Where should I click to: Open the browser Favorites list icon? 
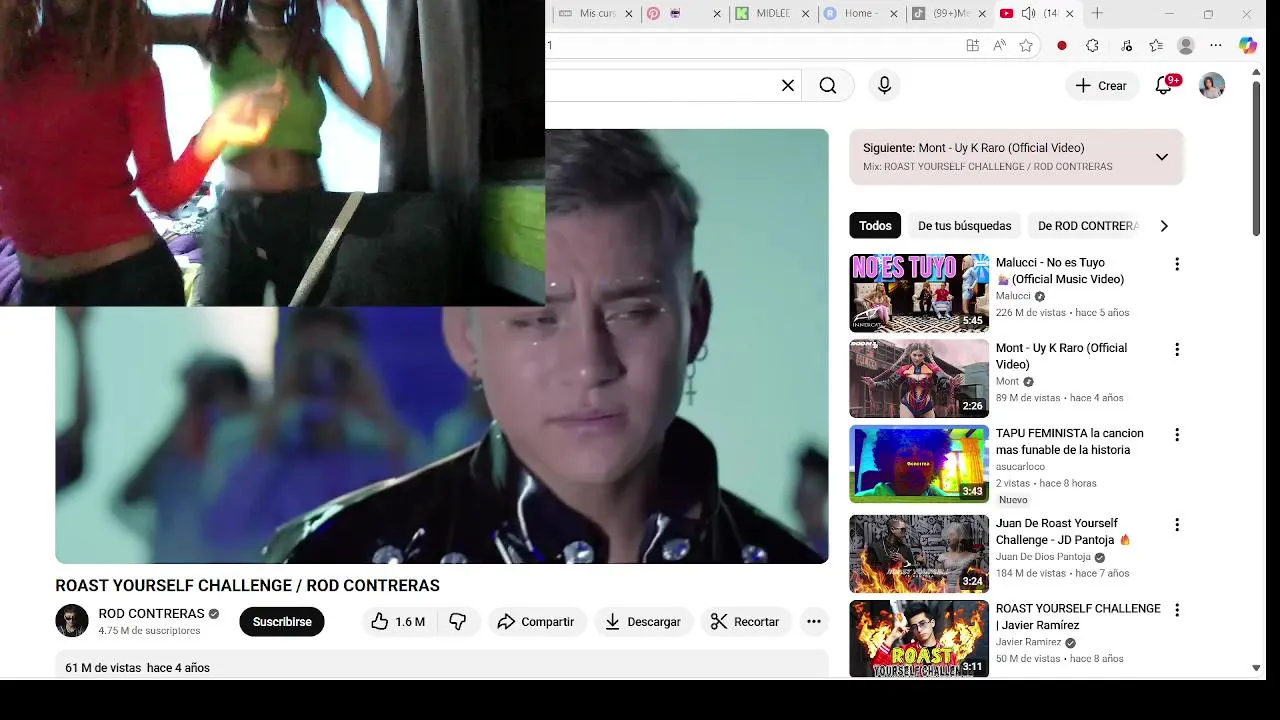pos(1156,45)
